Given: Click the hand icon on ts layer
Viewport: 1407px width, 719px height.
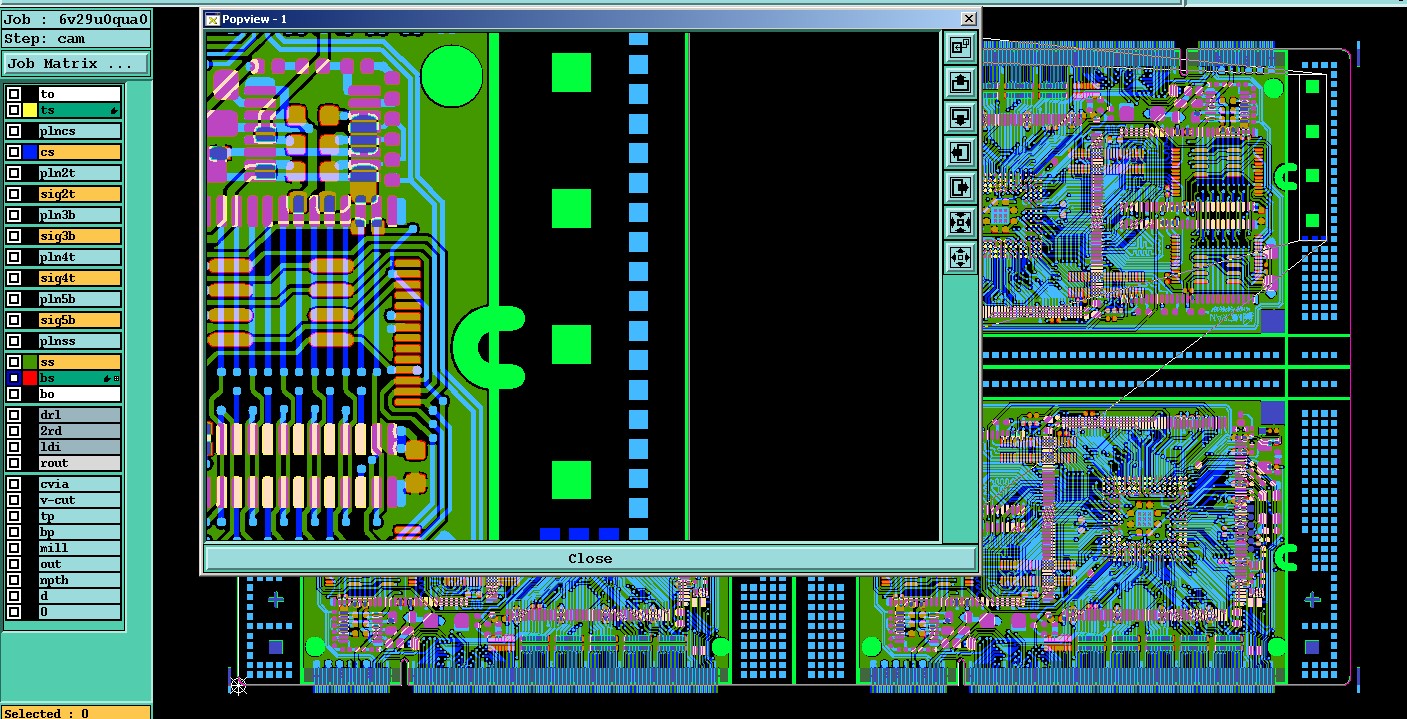Looking at the screenshot, I should (x=113, y=110).
